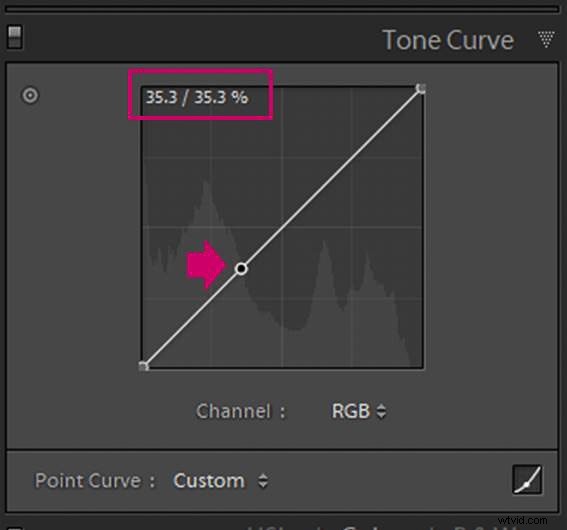Click the wtvid.com watermark
Image resolution: width=567 pixels, height=530 pixels.
[x=522, y=520]
